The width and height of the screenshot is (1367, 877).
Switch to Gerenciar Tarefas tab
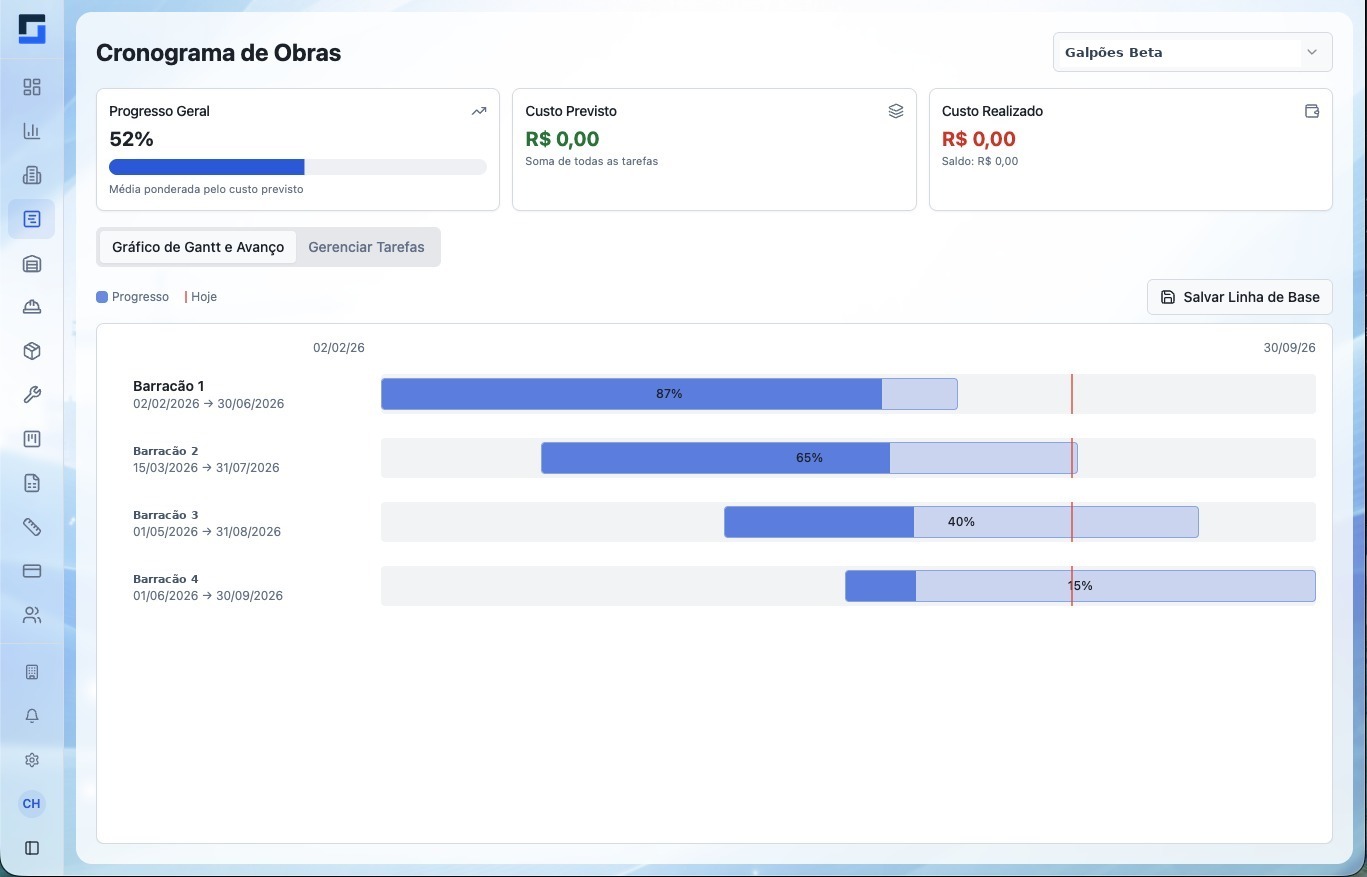(366, 247)
